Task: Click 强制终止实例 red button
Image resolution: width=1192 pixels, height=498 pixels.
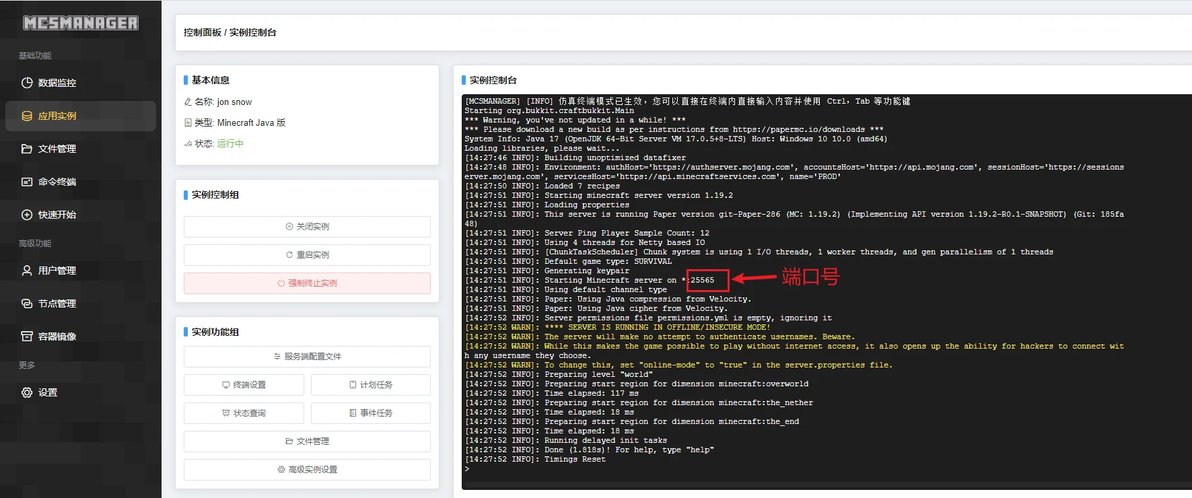Action: [307, 283]
